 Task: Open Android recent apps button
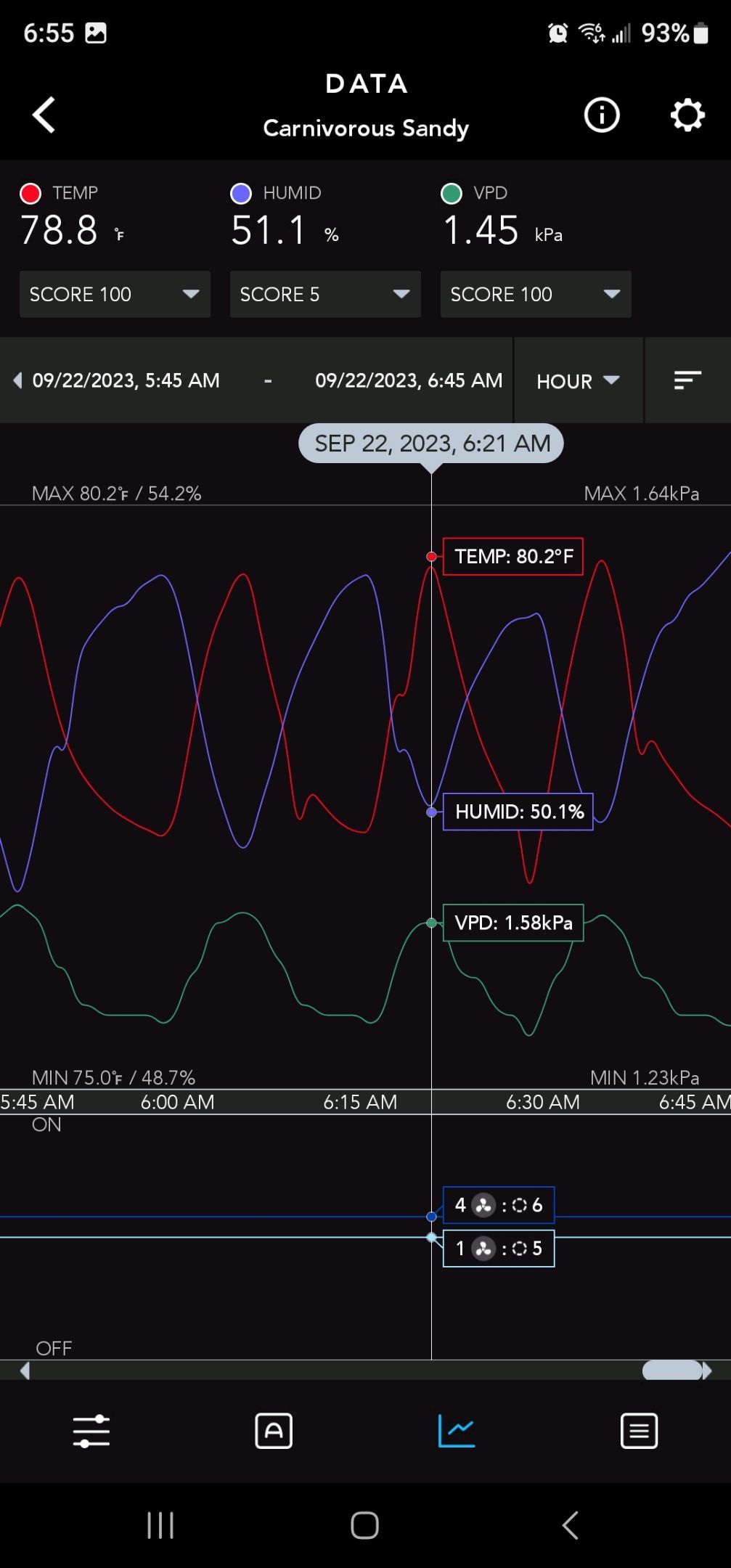[160, 1525]
